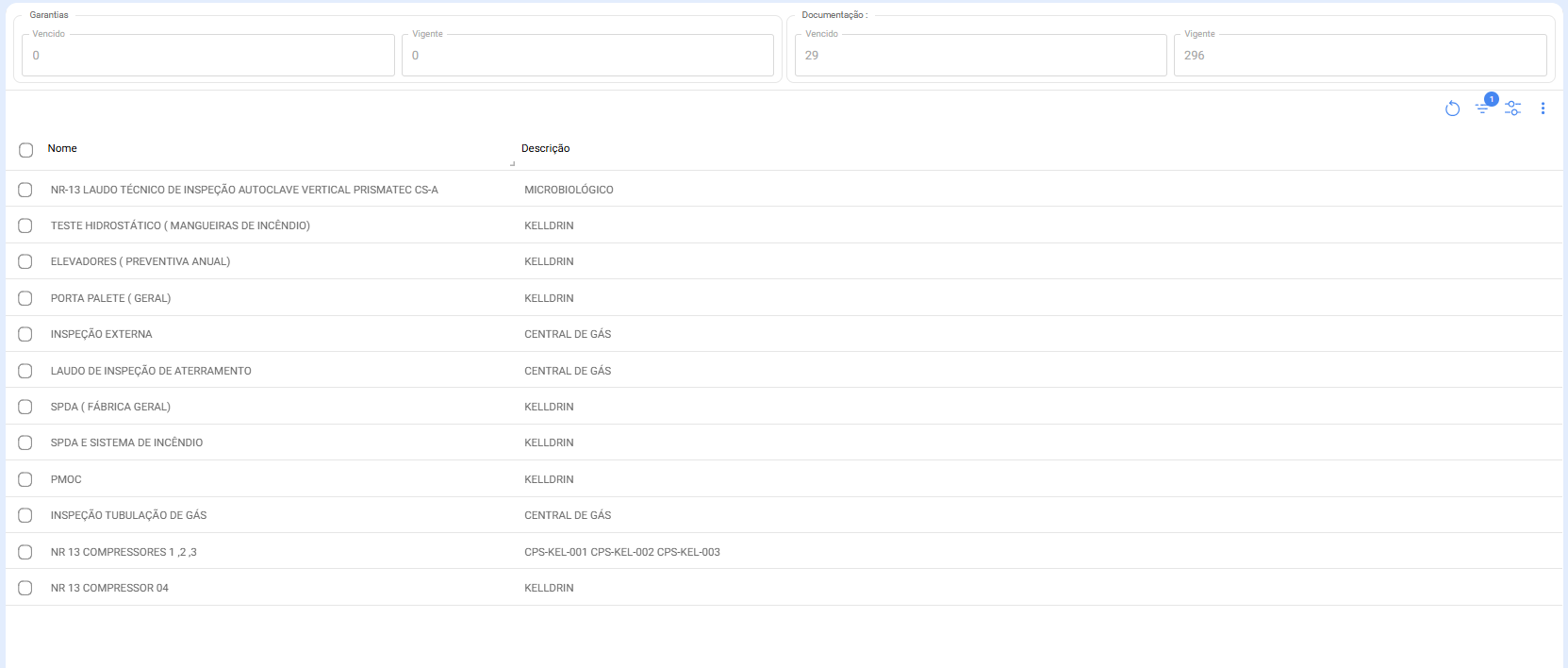Sort by the Nome column header
The height and width of the screenshot is (668, 1568).
(x=62, y=148)
